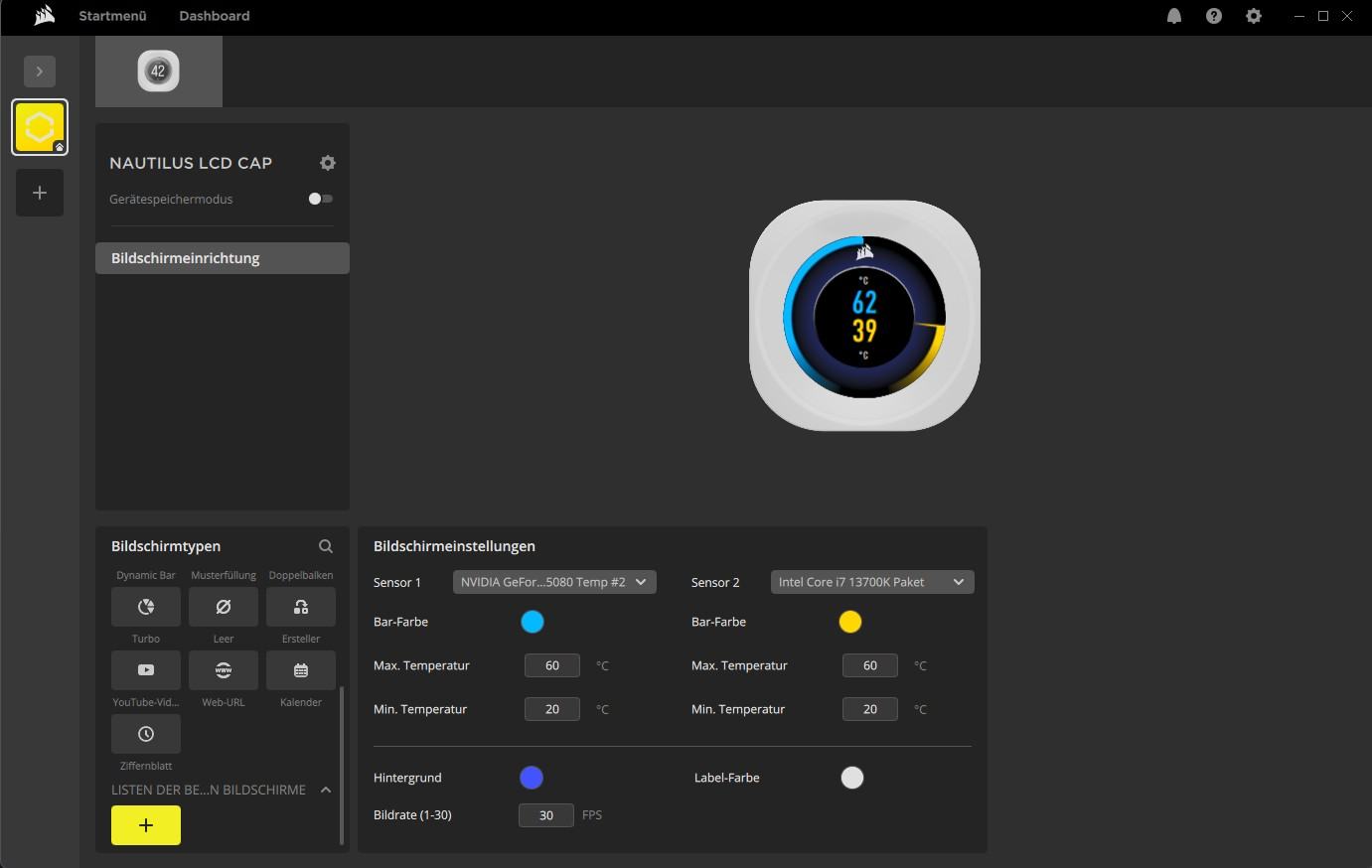Click the Bildrate FPS input field
This screenshot has width=1372, height=868.
pyautogui.click(x=546, y=815)
